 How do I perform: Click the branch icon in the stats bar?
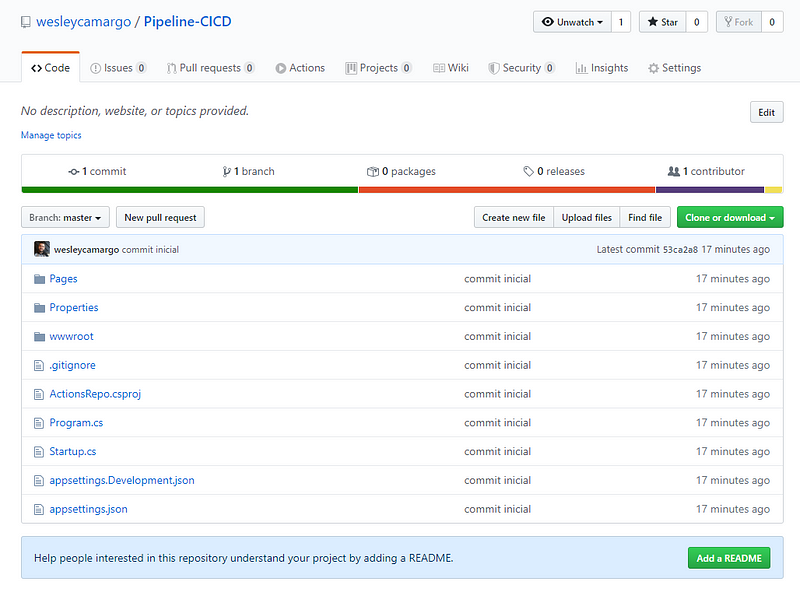click(227, 172)
